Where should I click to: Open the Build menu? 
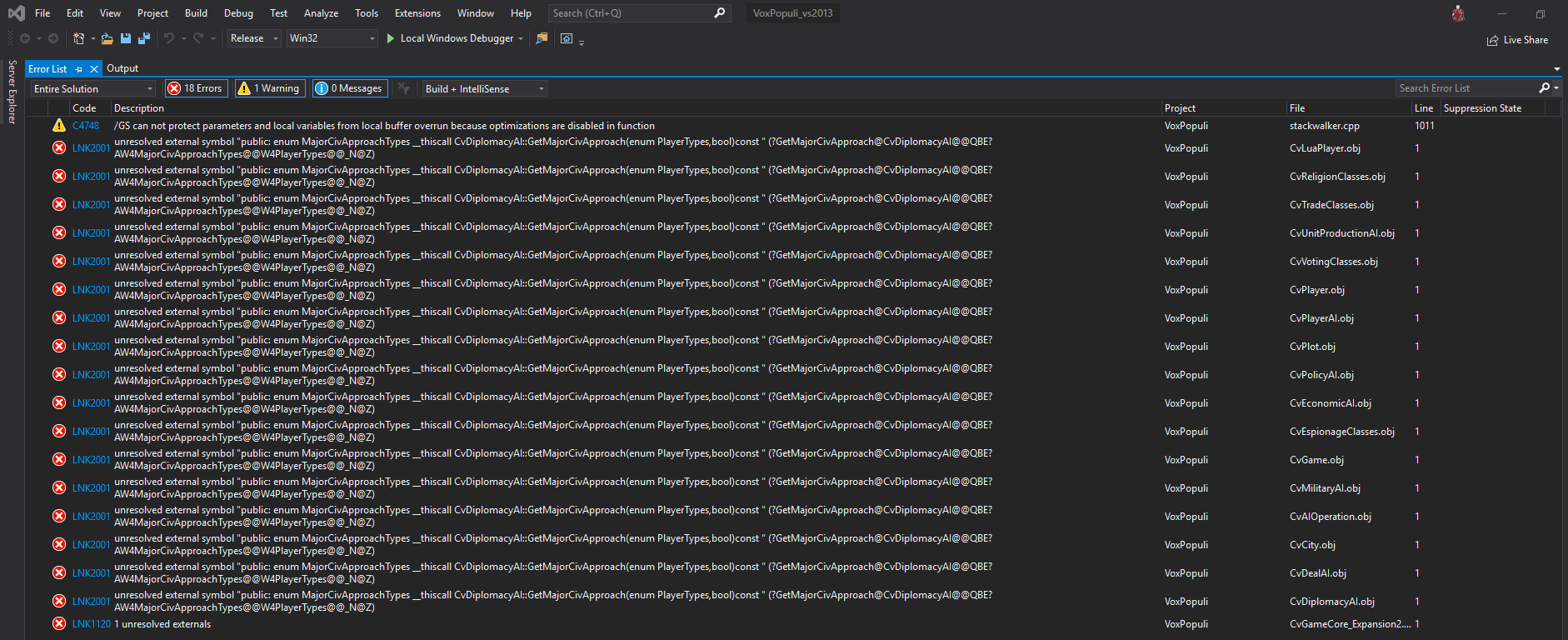click(196, 12)
